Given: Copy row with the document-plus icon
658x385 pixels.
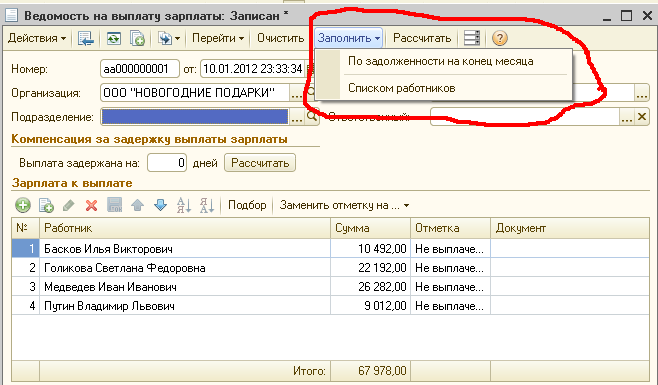Looking at the screenshot, I should [x=46, y=205].
